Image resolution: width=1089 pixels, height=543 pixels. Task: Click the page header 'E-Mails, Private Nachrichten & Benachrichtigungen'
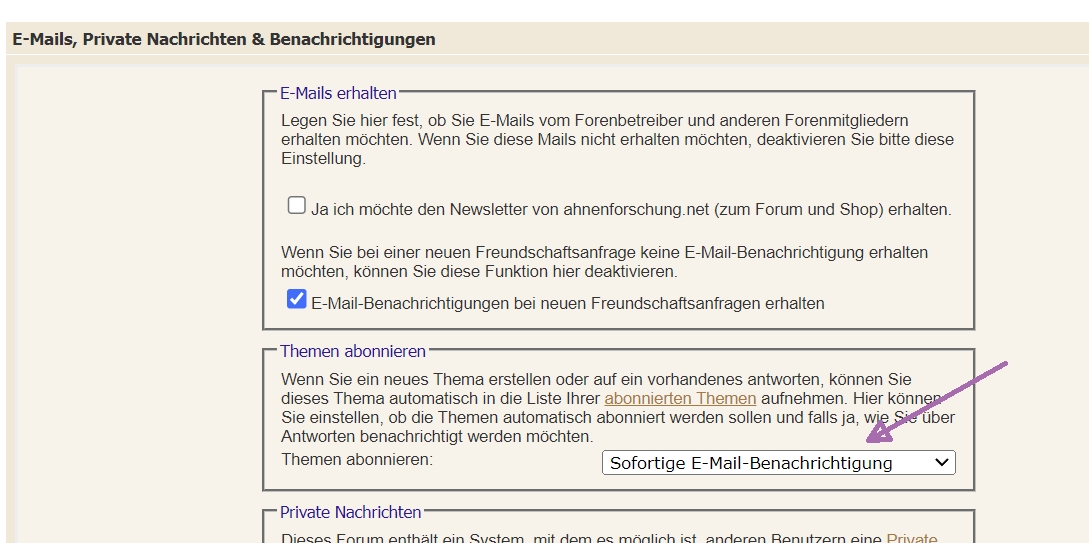point(224,40)
